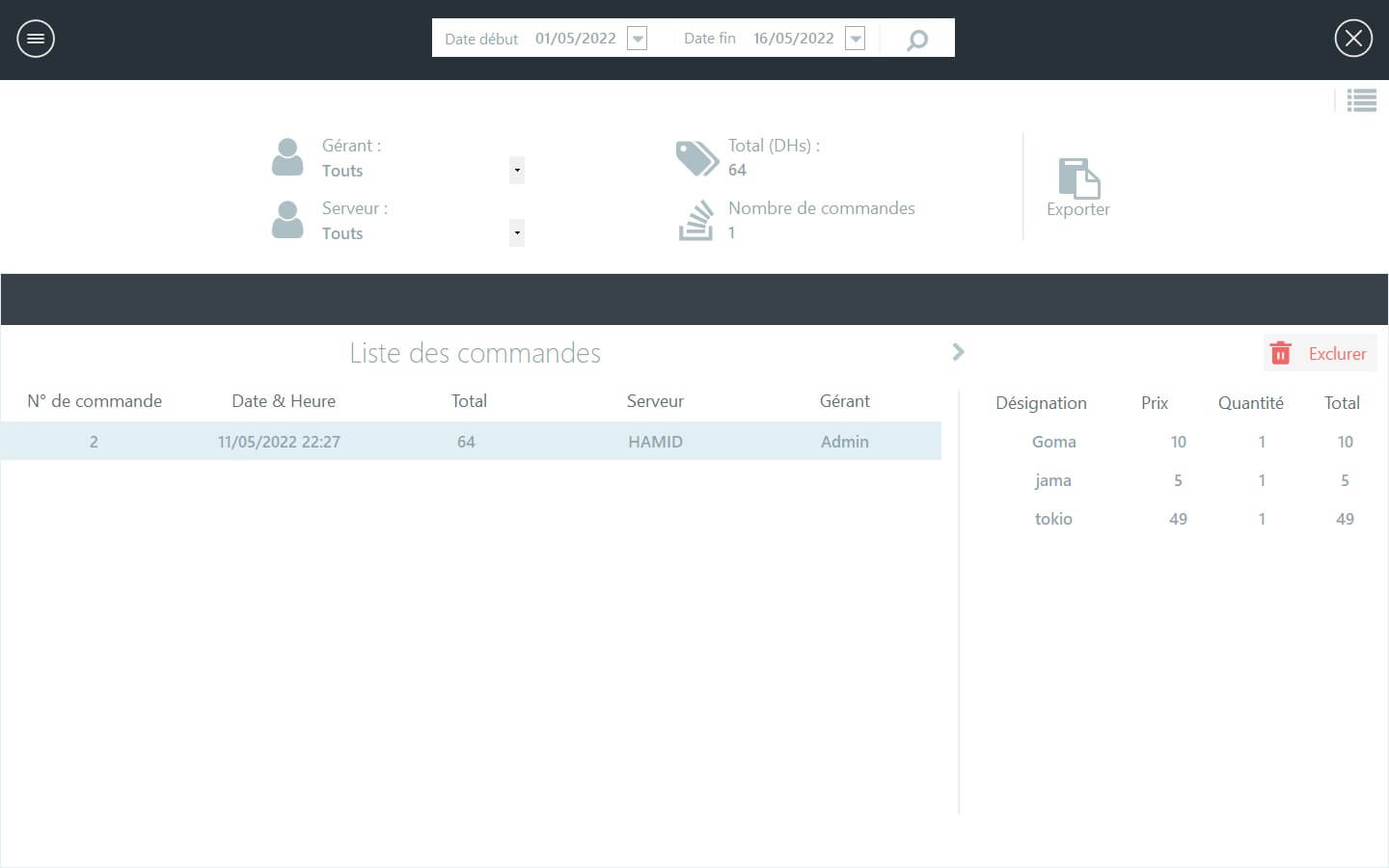1389x868 pixels.
Task: Expand the Serveur selection dropdown
Action: click(517, 233)
